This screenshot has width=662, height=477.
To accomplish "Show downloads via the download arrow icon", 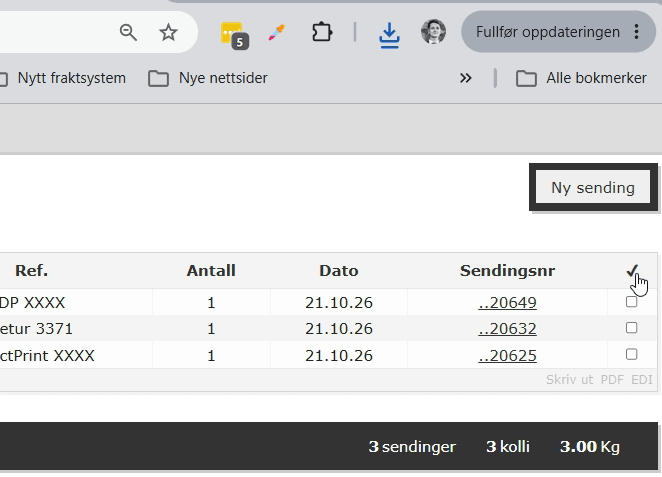I will pyautogui.click(x=389, y=35).
